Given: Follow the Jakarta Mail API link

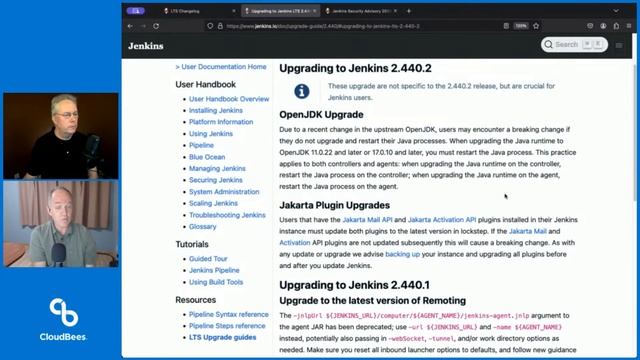Looking at the screenshot, I should tap(367, 220).
